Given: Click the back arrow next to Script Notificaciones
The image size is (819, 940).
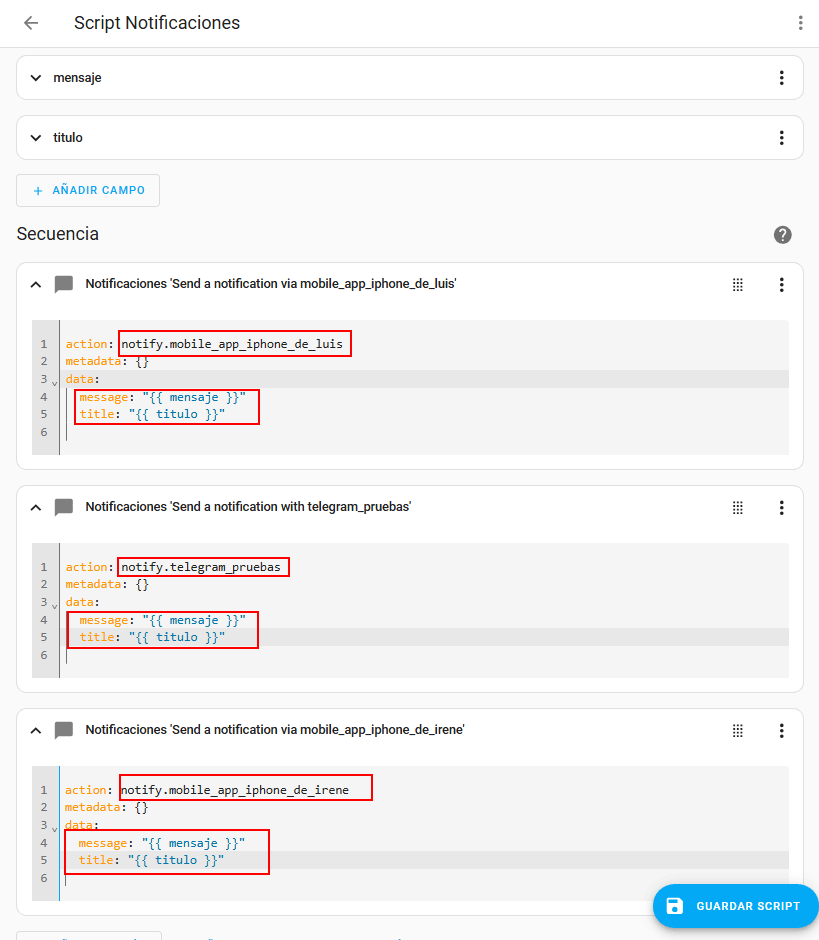Looking at the screenshot, I should (31, 23).
